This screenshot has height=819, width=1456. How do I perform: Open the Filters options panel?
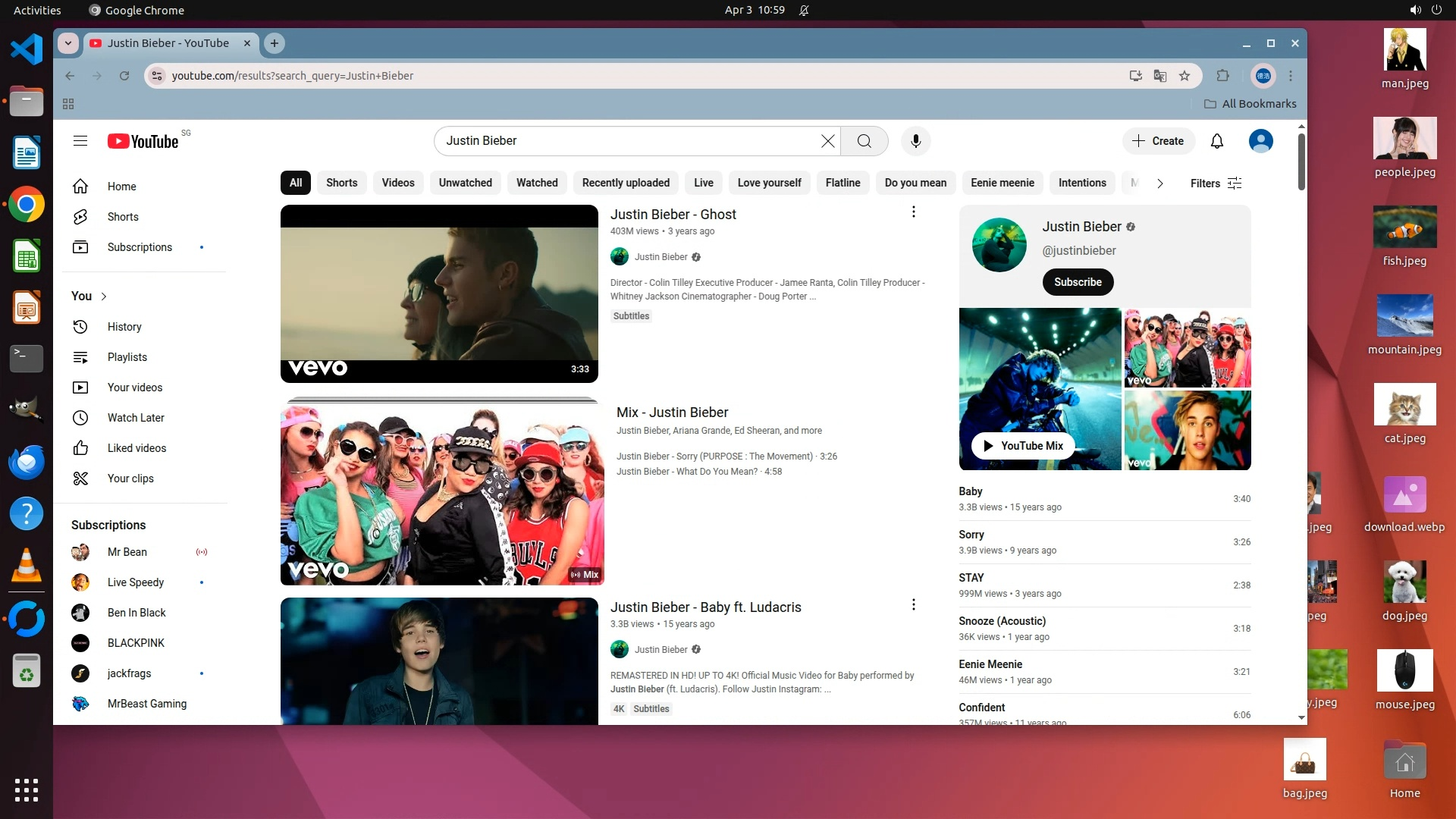tap(1216, 184)
